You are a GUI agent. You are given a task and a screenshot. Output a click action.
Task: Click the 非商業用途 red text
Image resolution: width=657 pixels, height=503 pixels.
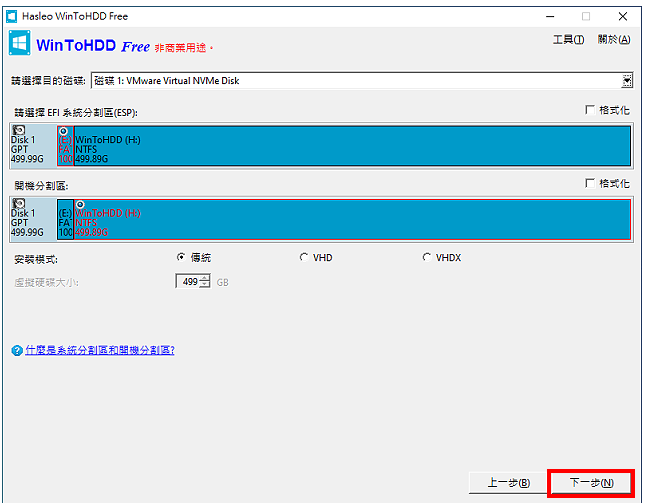(x=183, y=48)
